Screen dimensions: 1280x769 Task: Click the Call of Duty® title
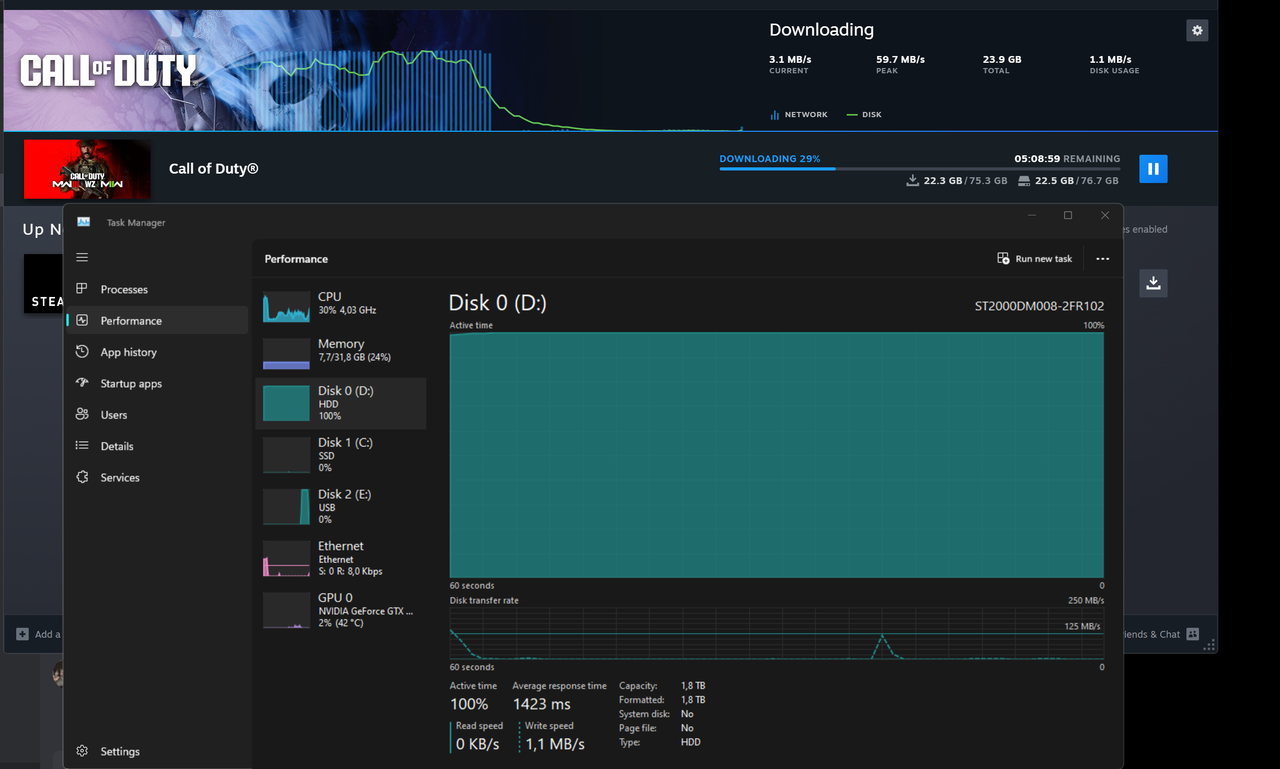pyautogui.click(x=214, y=169)
